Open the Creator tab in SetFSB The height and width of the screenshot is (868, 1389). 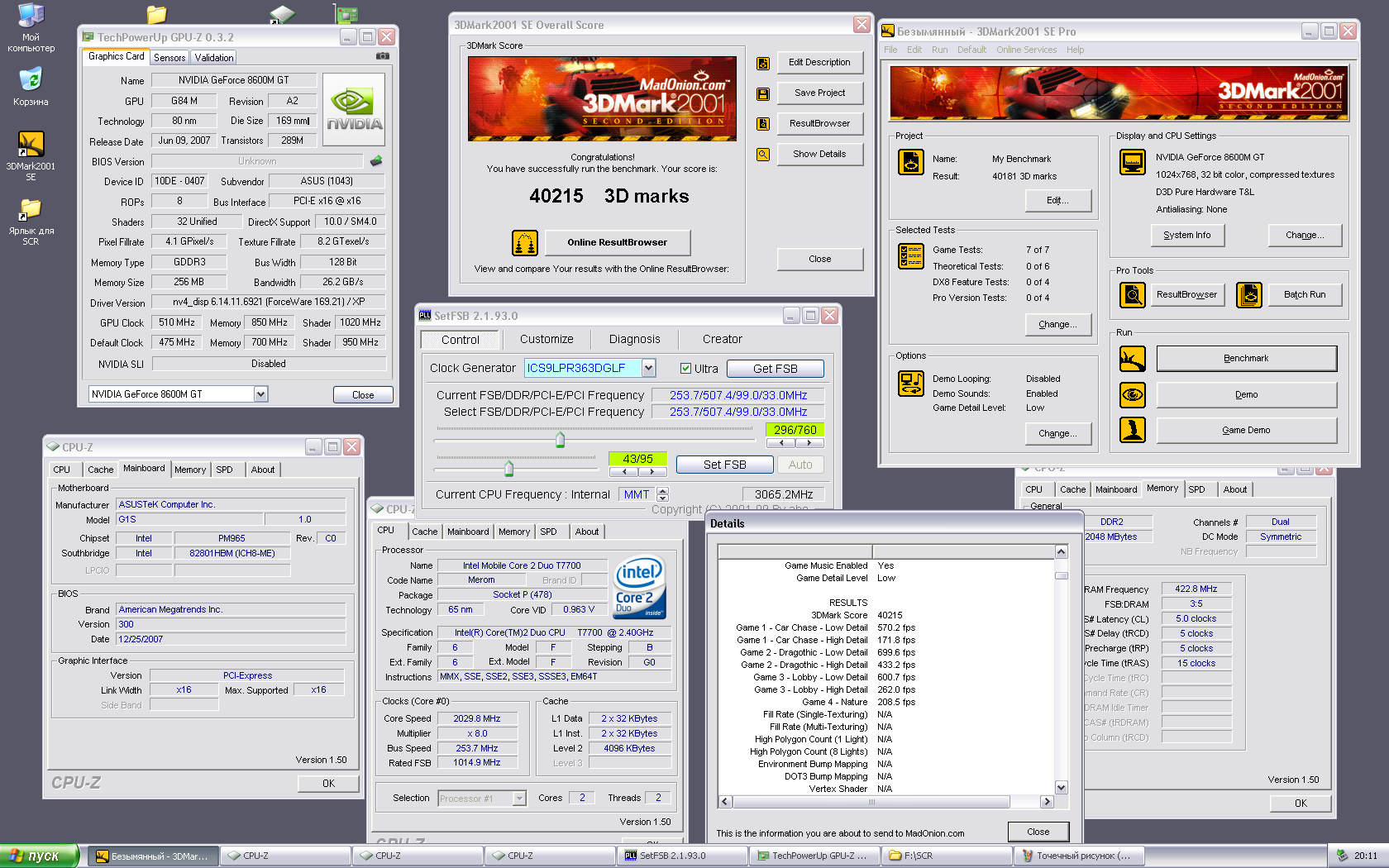(x=722, y=339)
